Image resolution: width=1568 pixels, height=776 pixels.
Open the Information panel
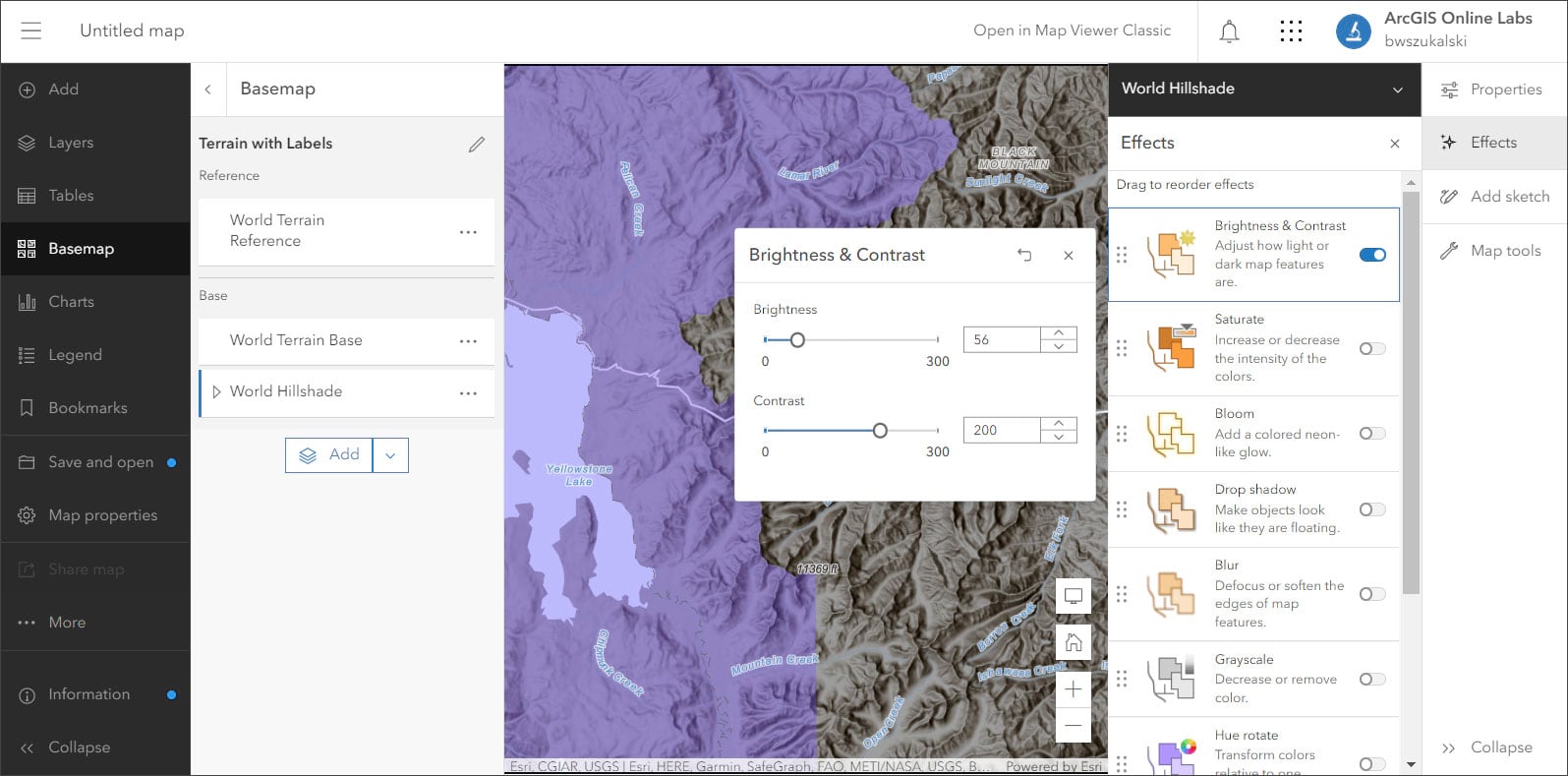coord(95,694)
